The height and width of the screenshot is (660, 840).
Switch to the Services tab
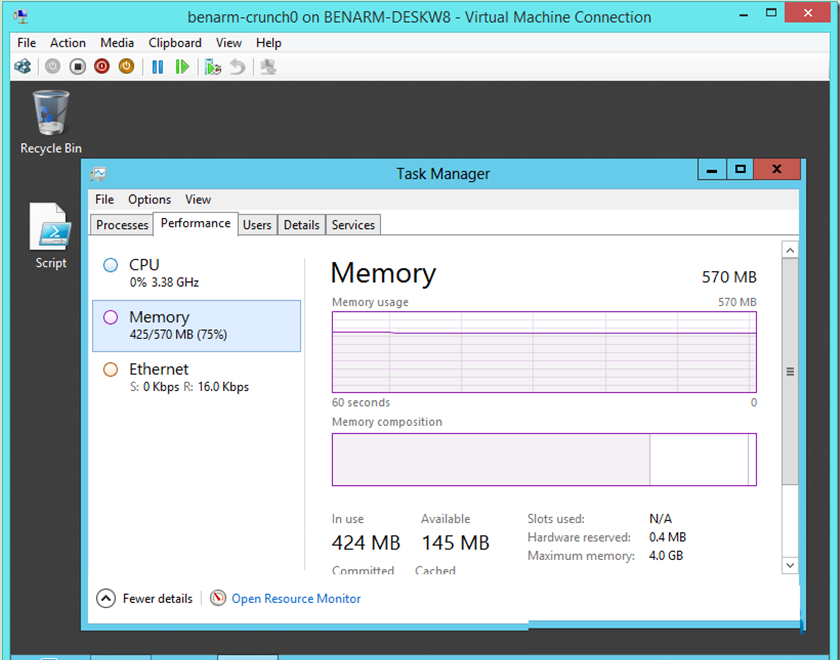tap(353, 225)
